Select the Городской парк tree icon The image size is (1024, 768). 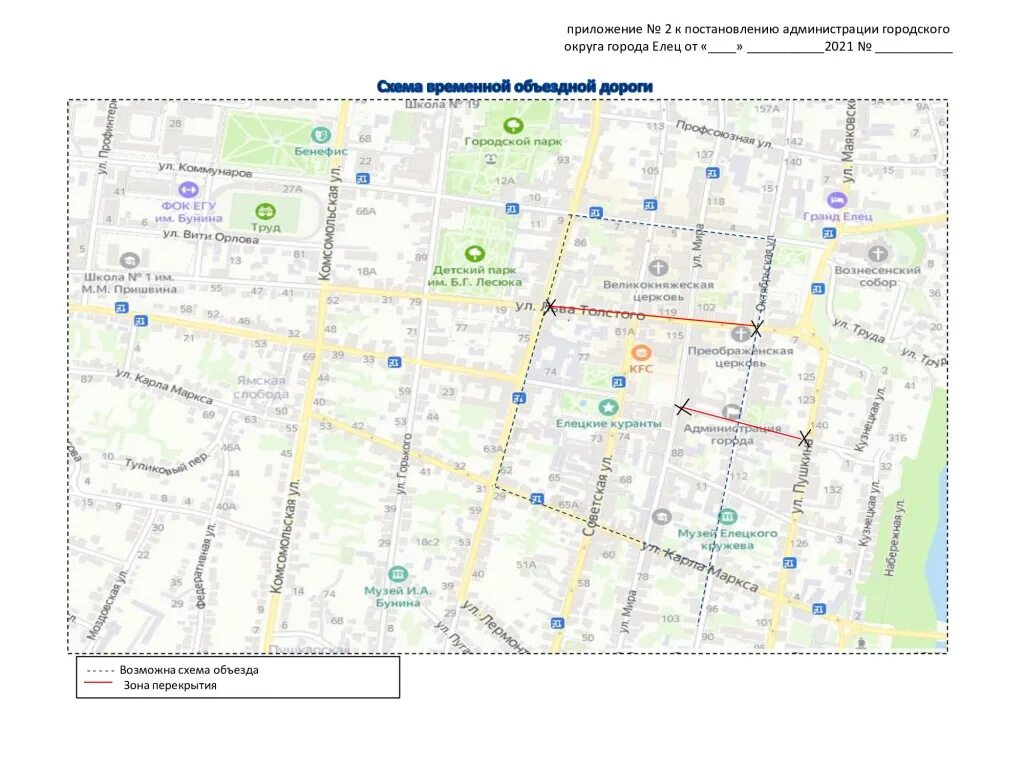click(513, 125)
